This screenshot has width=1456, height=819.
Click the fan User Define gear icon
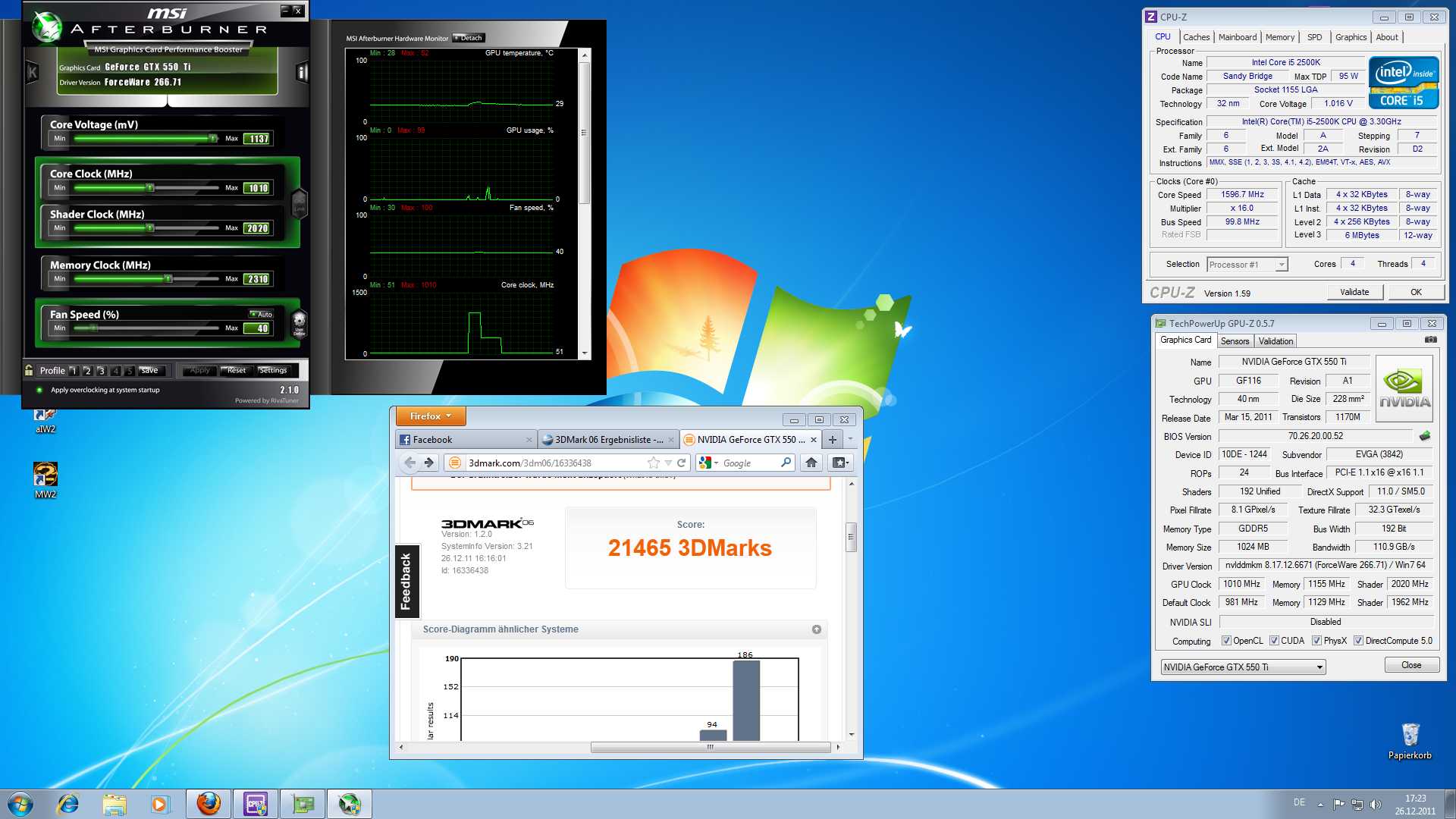[300, 322]
